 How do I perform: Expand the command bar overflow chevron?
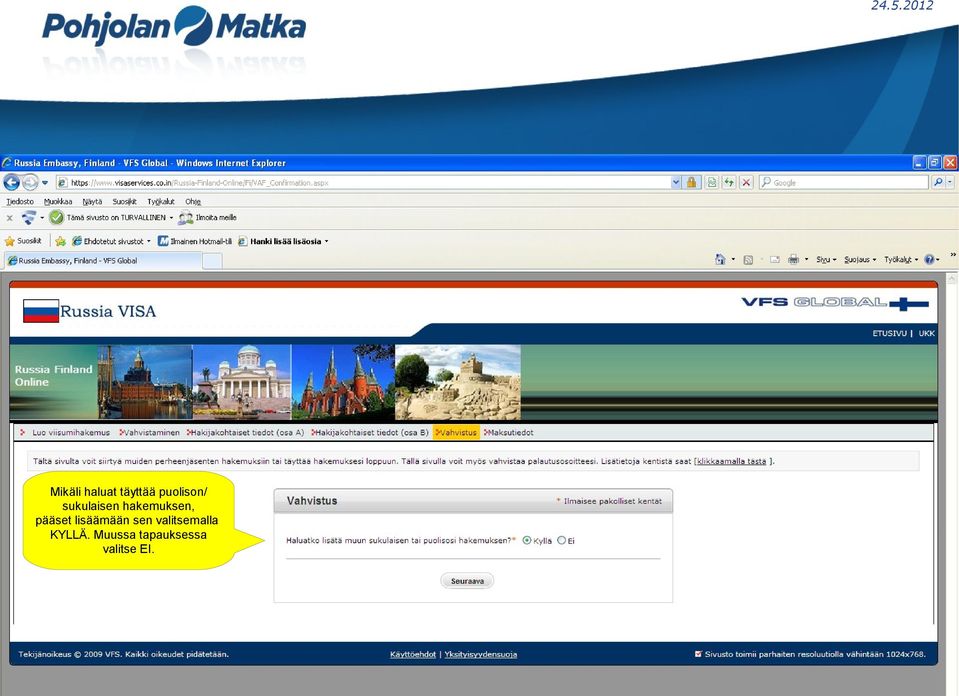(953, 254)
